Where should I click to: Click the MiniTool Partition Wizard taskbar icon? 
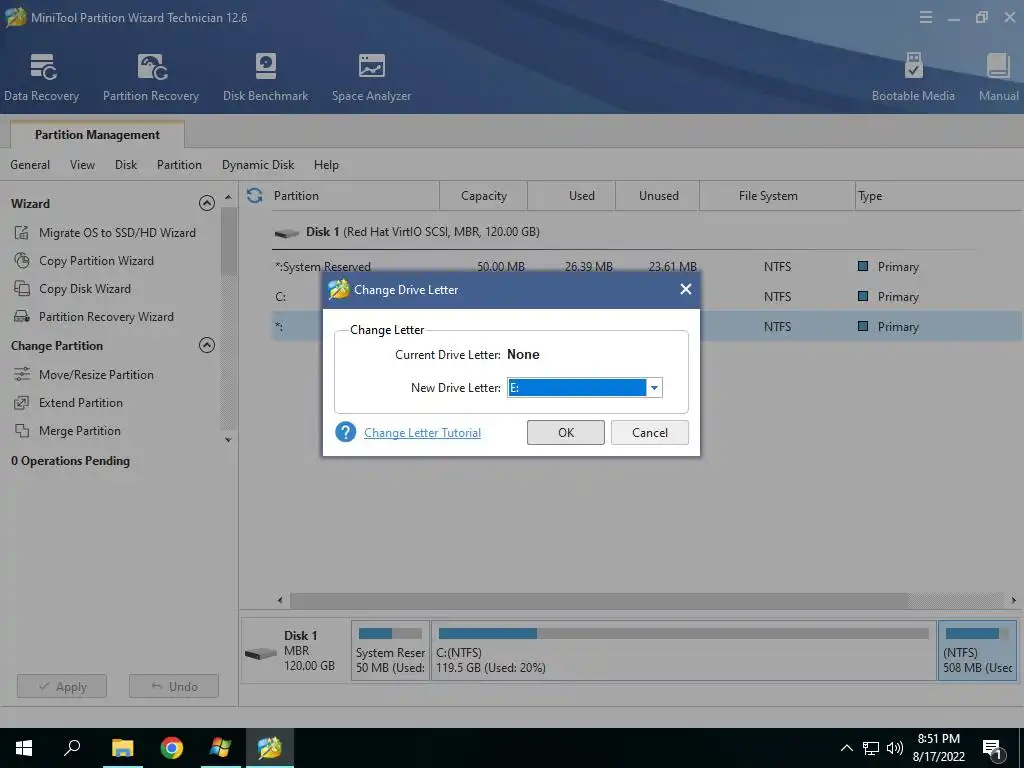click(x=269, y=748)
